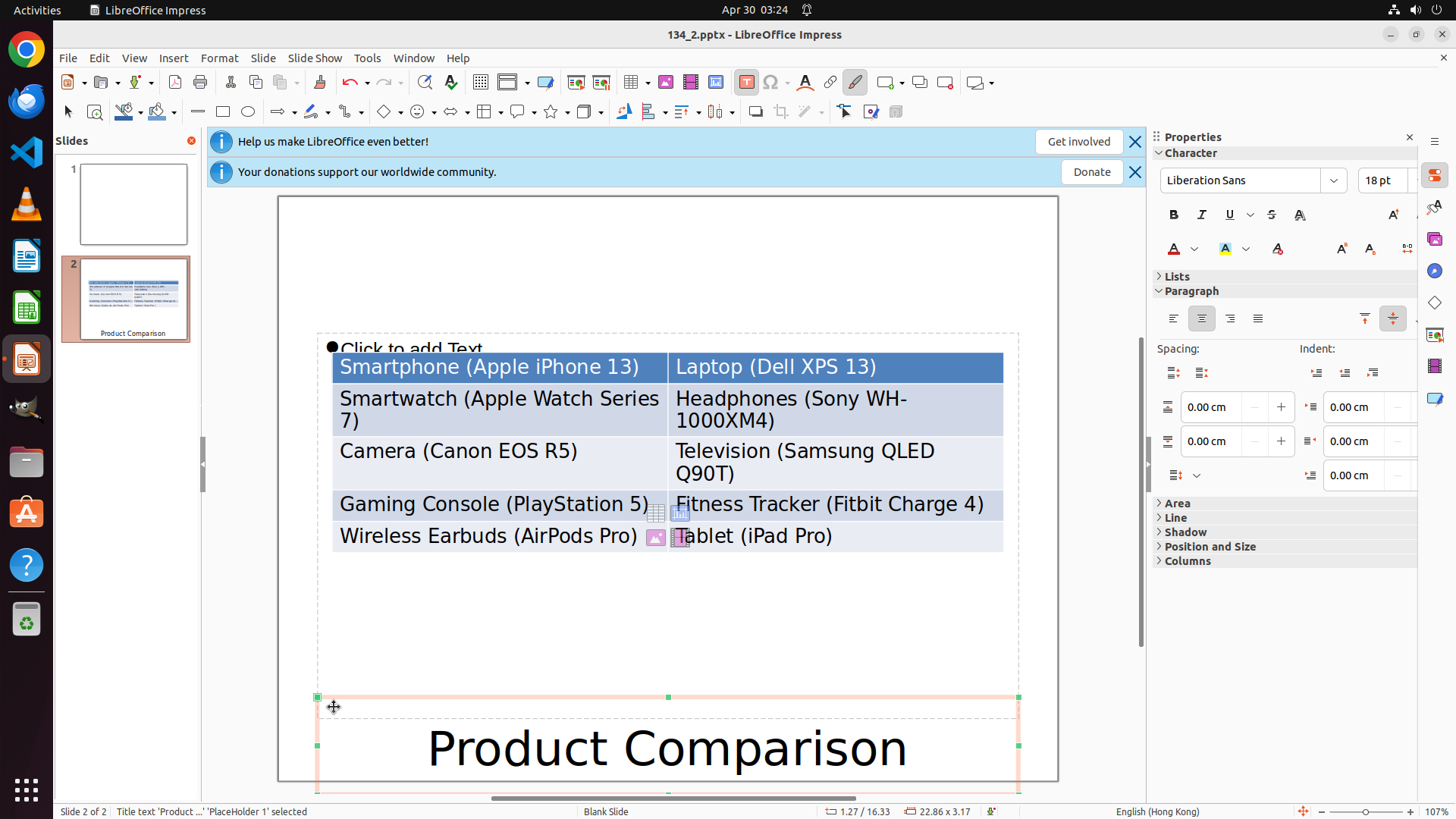Click the font size input field
This screenshot has height=819, width=1456.
[1383, 180]
